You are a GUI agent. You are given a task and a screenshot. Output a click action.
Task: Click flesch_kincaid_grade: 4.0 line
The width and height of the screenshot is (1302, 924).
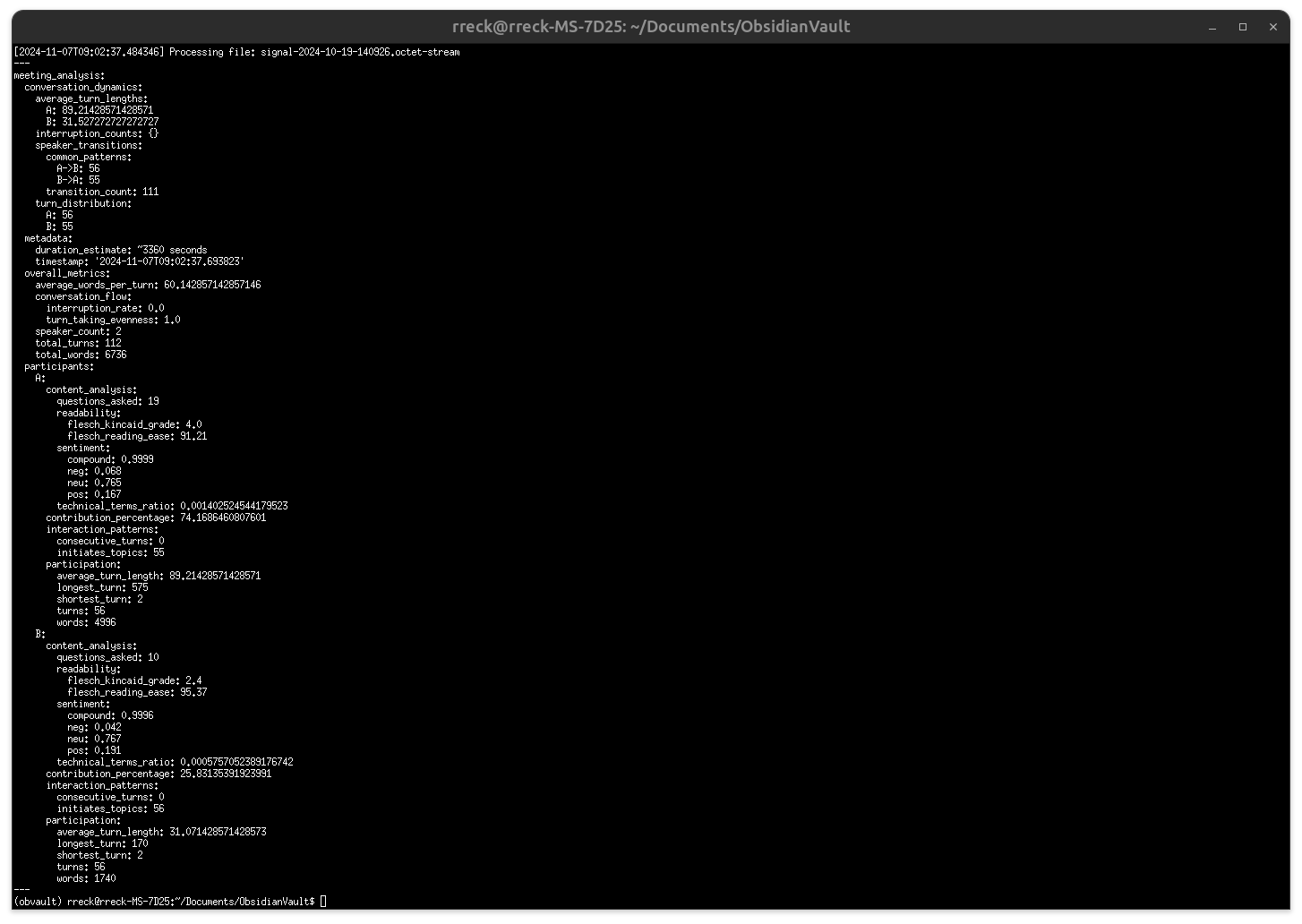pos(134,424)
